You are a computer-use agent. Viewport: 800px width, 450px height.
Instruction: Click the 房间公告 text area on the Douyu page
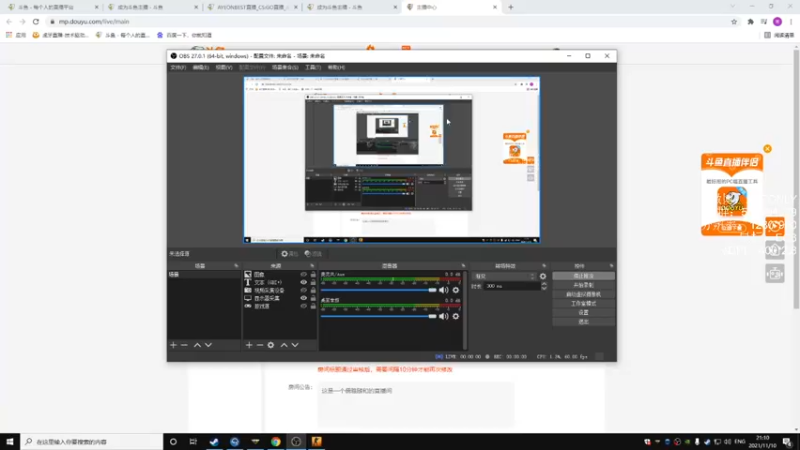(416, 404)
